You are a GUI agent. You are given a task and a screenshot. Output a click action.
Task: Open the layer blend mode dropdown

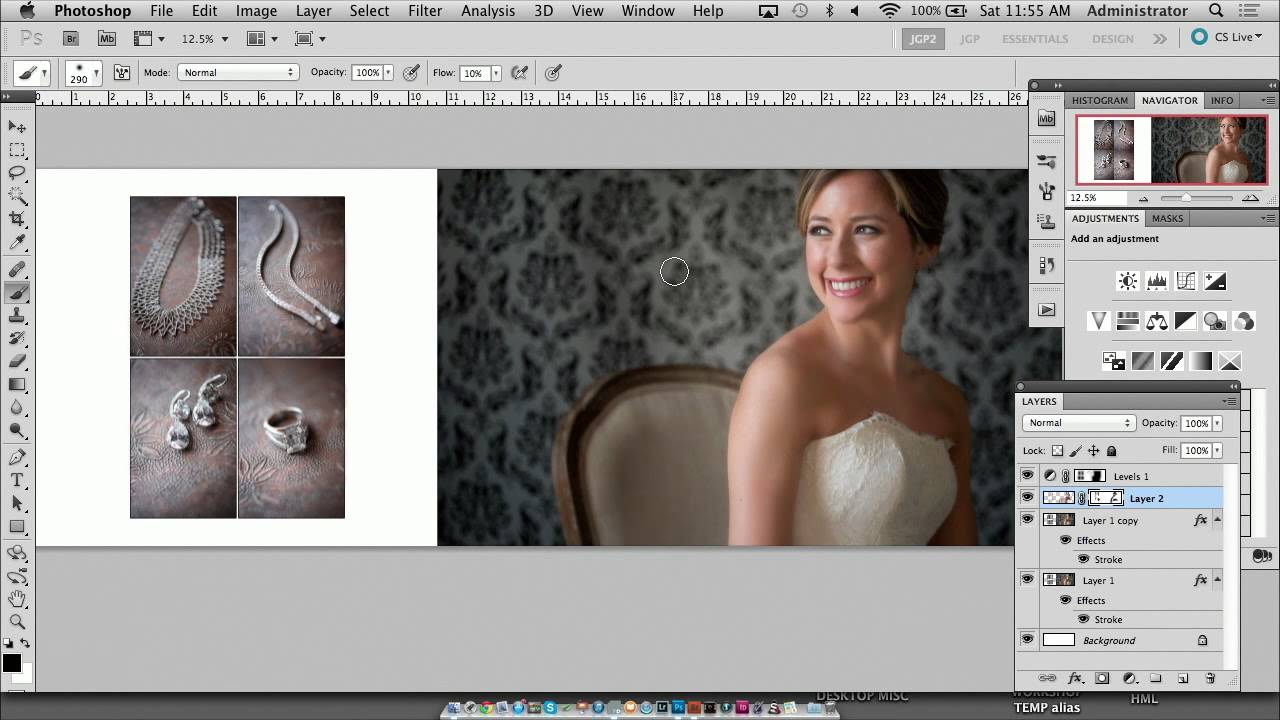coord(1078,423)
